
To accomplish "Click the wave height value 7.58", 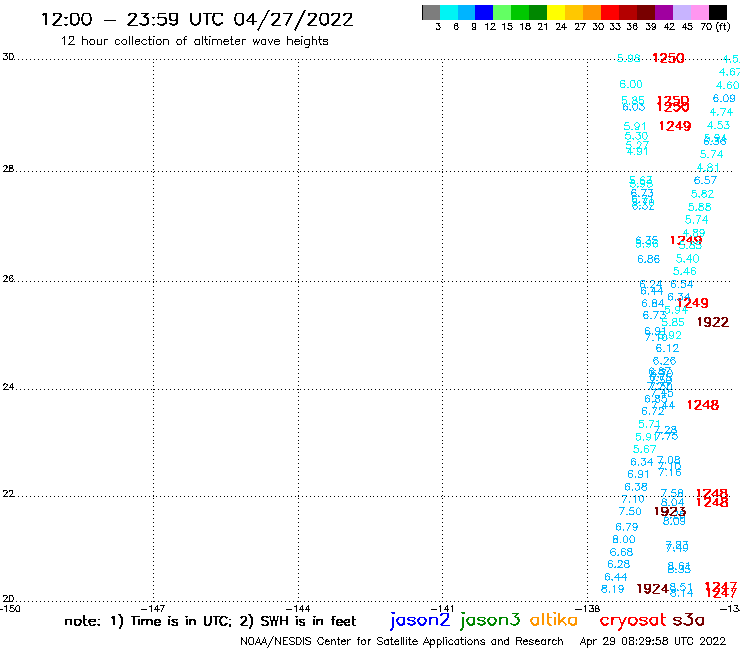I will [x=672, y=493].
